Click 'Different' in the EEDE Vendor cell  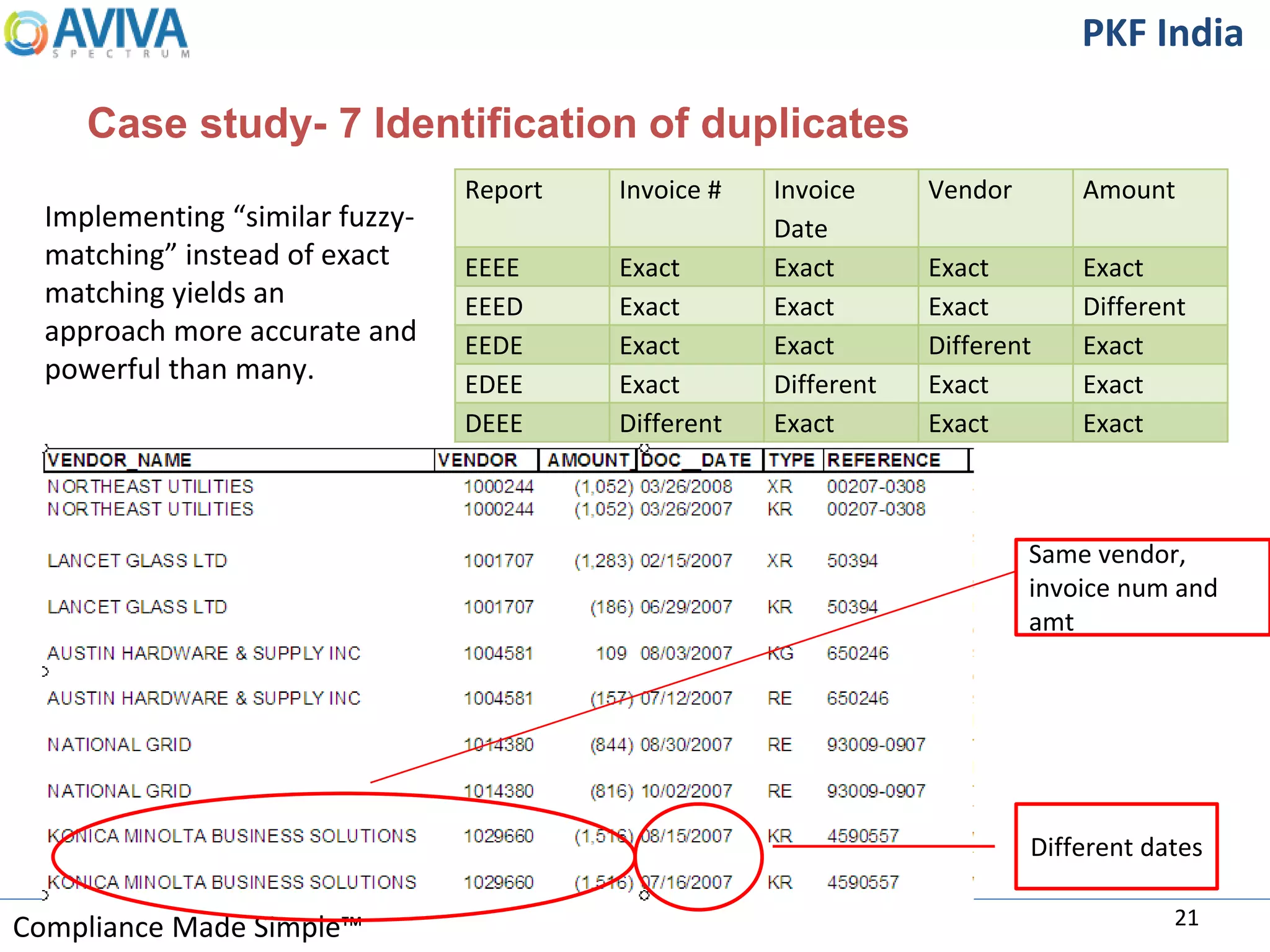click(979, 346)
